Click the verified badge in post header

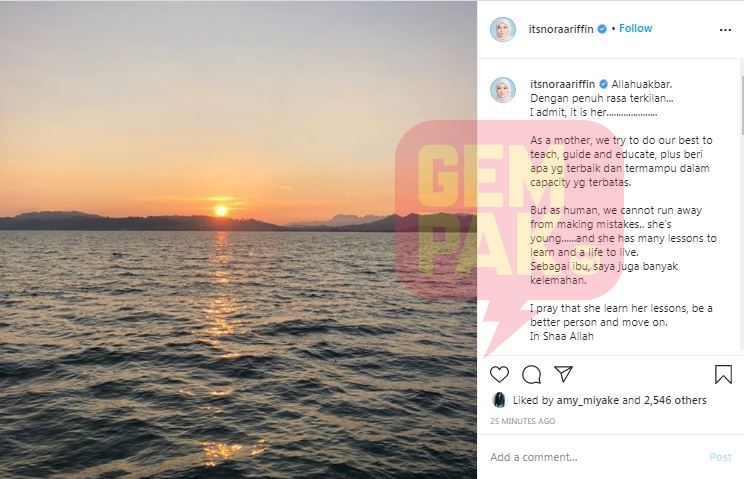[602, 29]
